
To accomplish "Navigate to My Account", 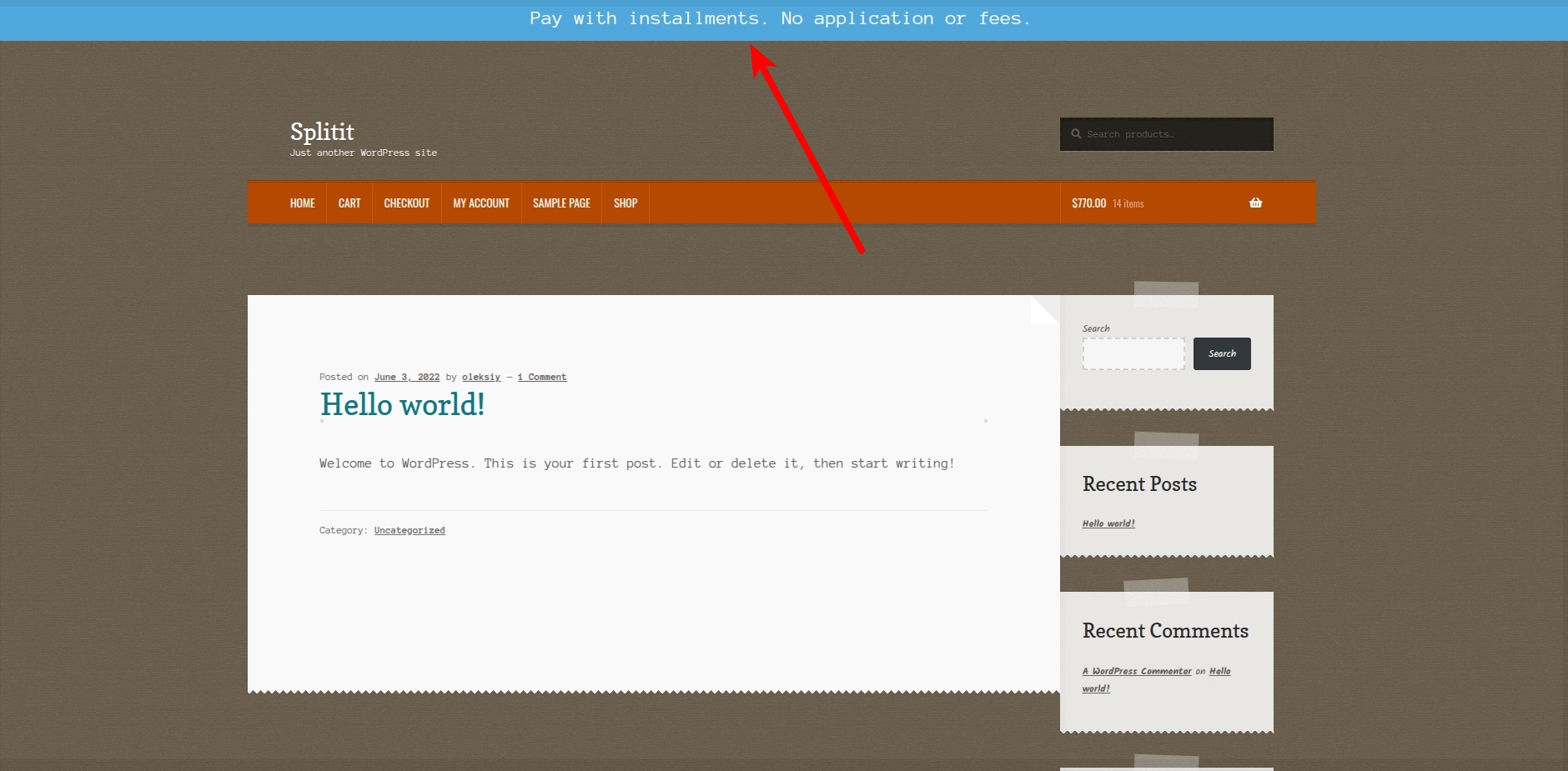I will (x=481, y=203).
